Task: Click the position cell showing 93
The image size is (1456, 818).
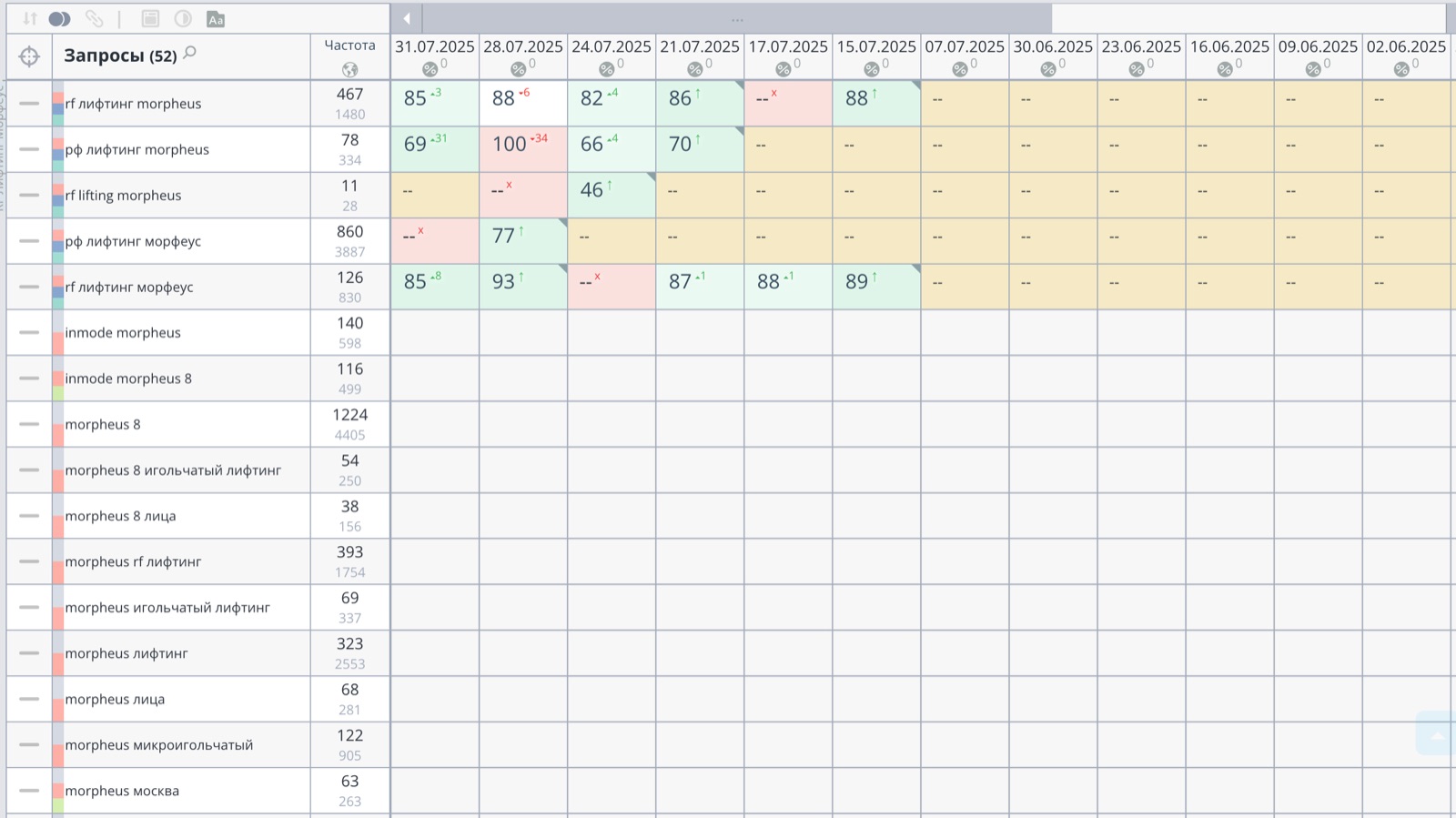Action: coord(523,287)
